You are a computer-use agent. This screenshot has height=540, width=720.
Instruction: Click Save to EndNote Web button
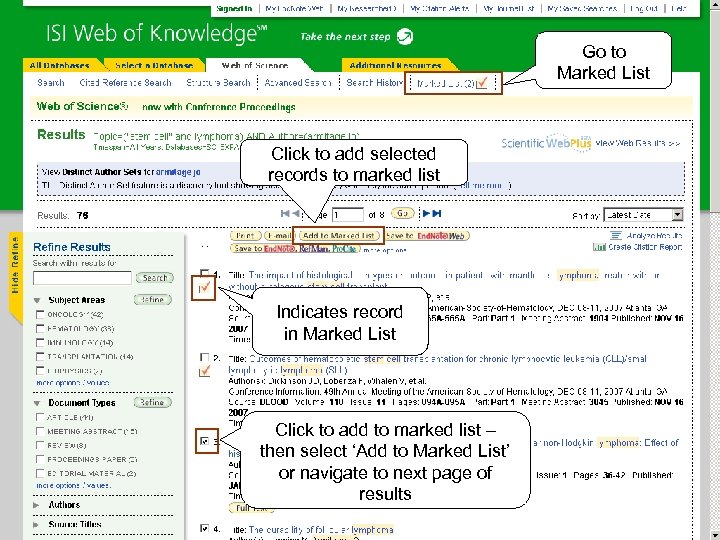[x=427, y=236]
